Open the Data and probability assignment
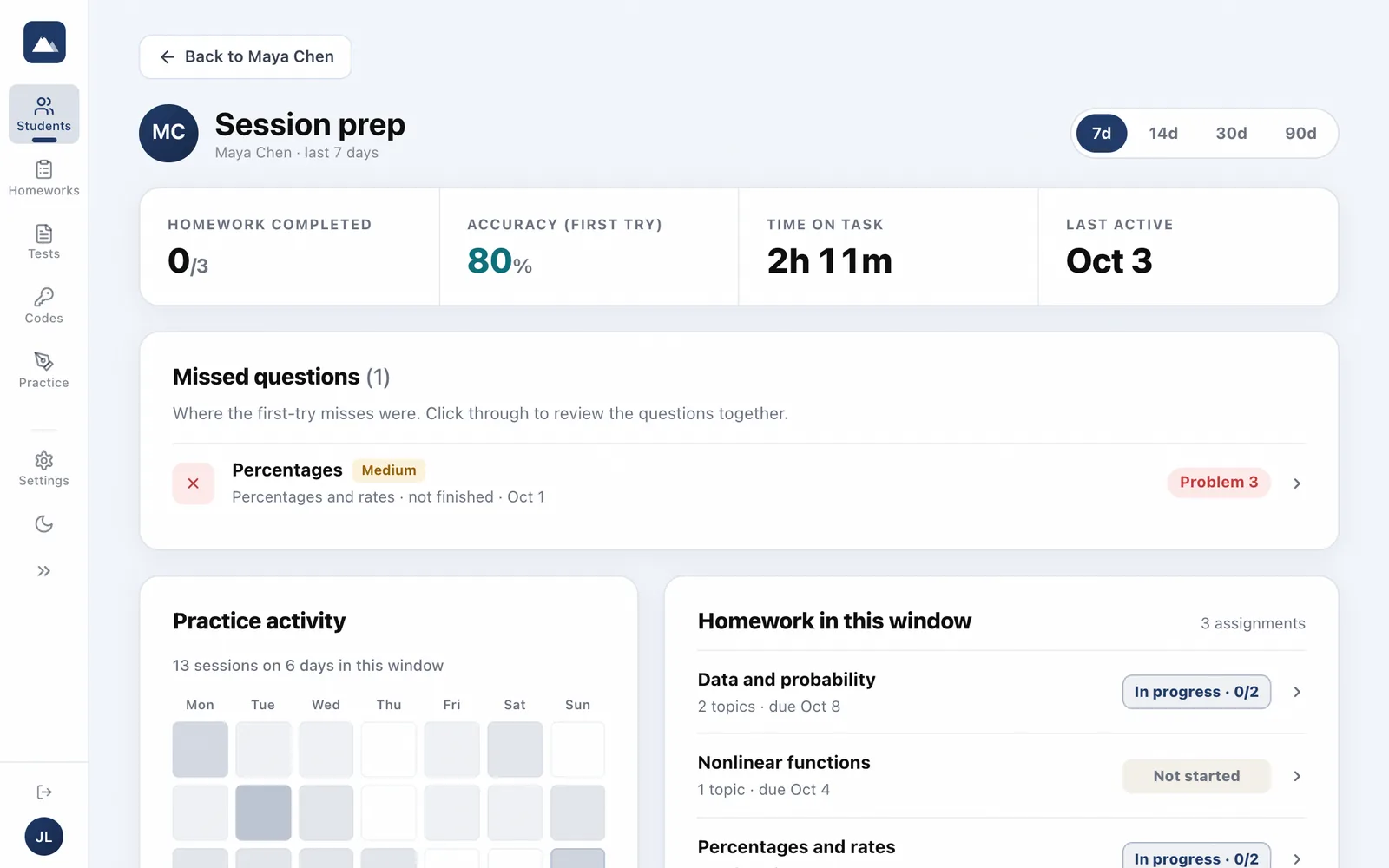 (x=1001, y=693)
